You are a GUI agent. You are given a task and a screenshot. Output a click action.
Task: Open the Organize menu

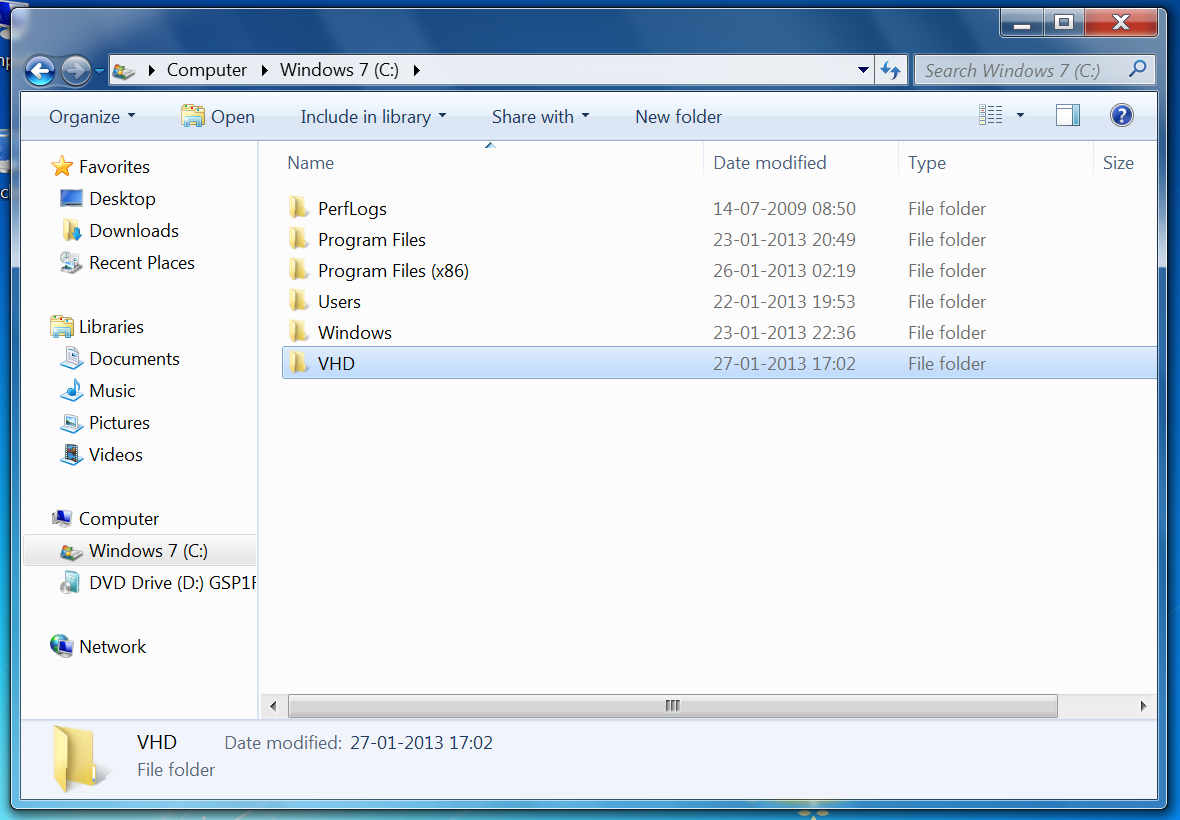click(x=92, y=117)
